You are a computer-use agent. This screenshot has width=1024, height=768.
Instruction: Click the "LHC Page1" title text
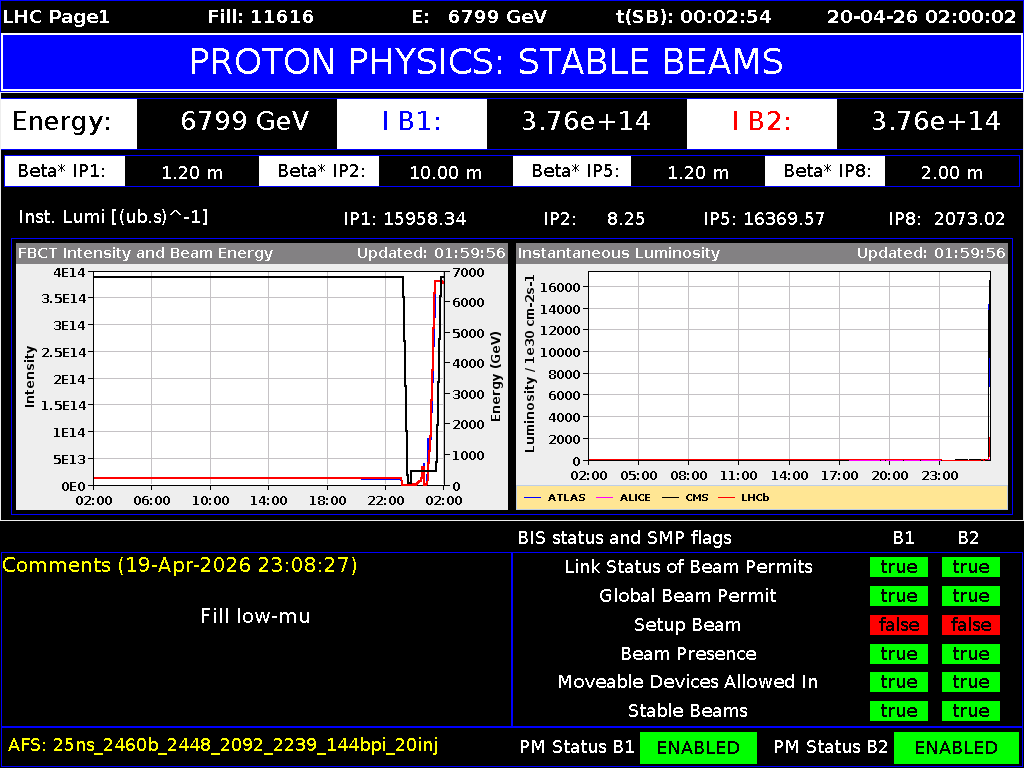click(57, 17)
